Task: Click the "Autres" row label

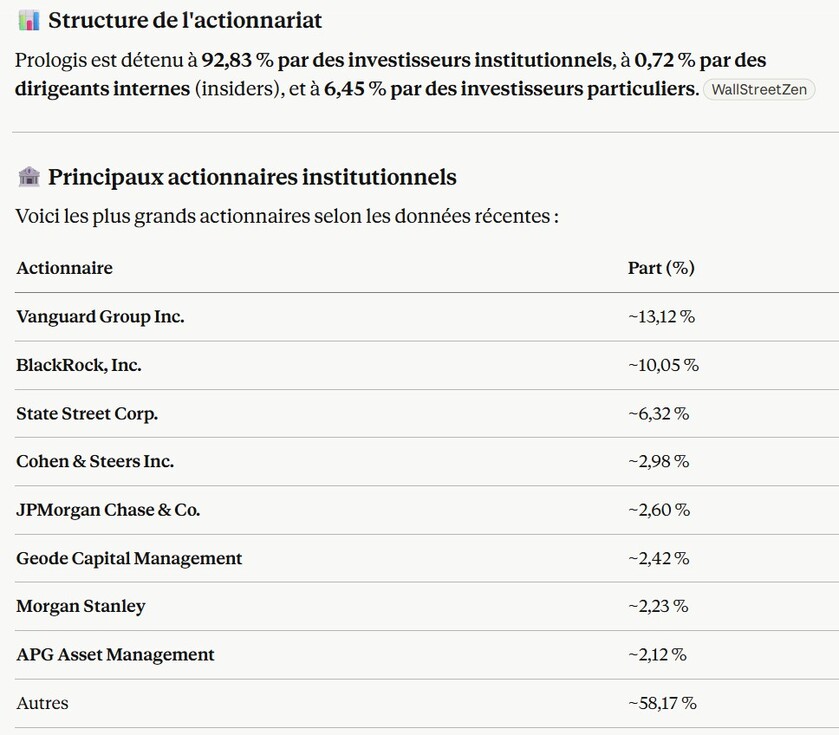Action: point(43,703)
